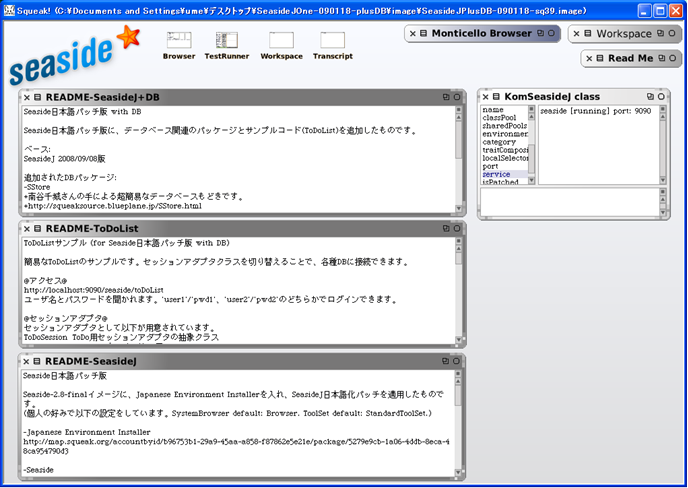Click 'seaside [running] port: 9090' value text
688x488 pixels.
click(595, 111)
